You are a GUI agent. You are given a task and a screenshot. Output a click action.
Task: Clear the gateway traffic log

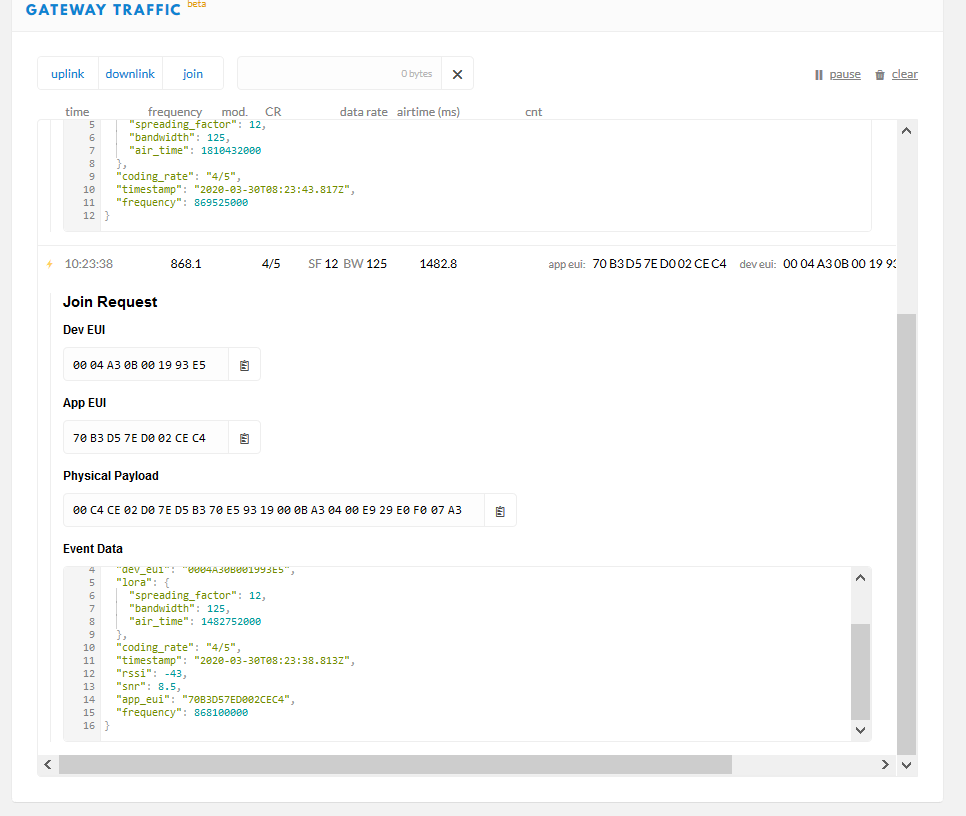(x=896, y=75)
